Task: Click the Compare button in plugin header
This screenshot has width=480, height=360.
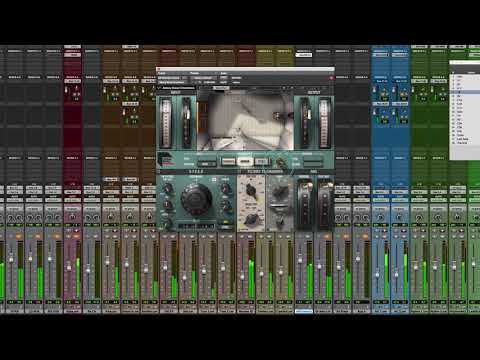Action: [209, 82]
